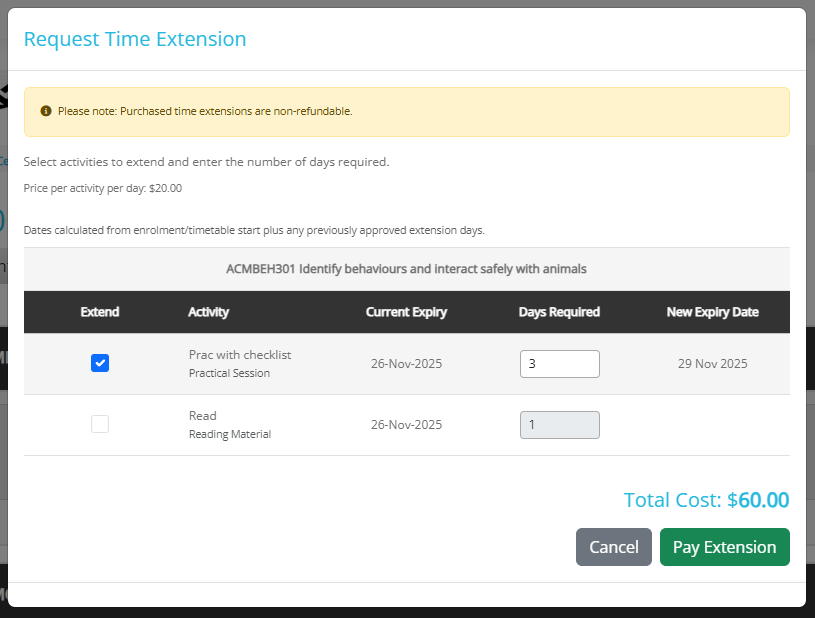
Task: Click the Activity column header
Action: 208,312
